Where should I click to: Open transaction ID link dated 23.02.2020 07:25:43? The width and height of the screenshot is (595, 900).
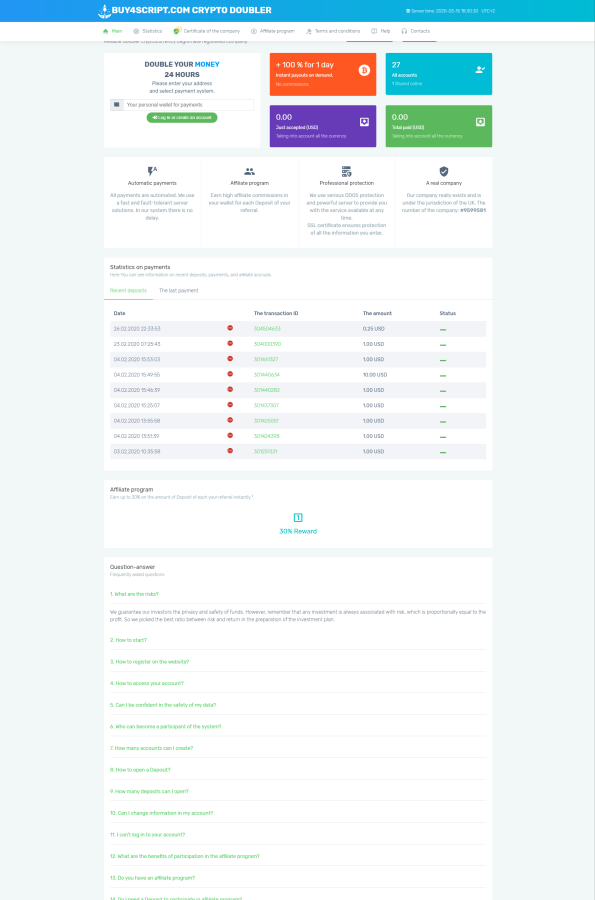click(x=267, y=344)
